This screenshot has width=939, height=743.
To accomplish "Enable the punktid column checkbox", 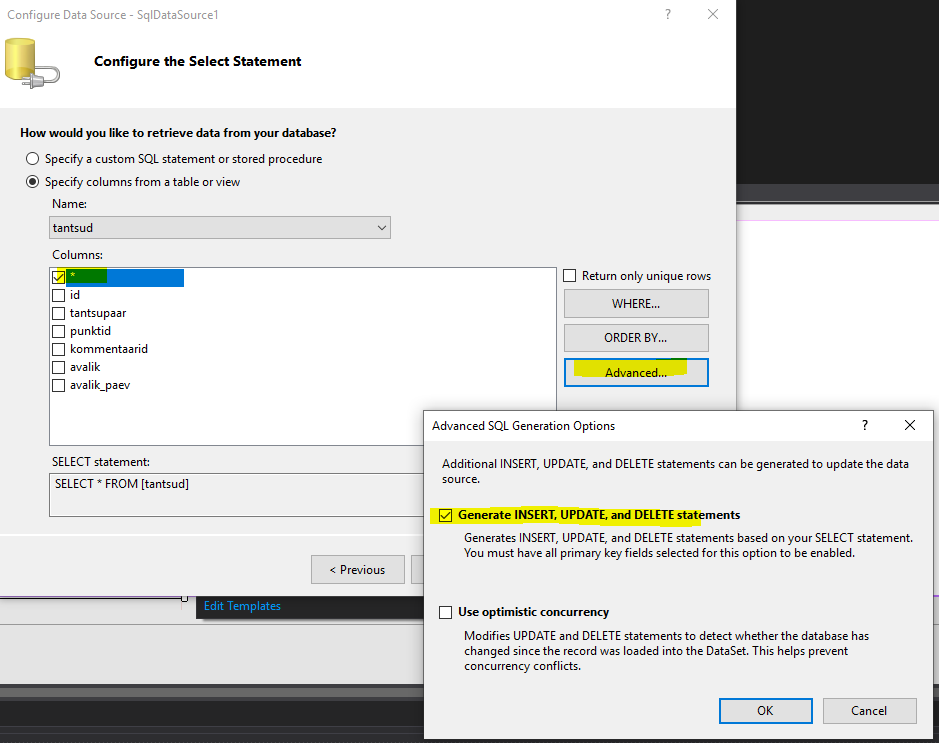I will point(59,331).
